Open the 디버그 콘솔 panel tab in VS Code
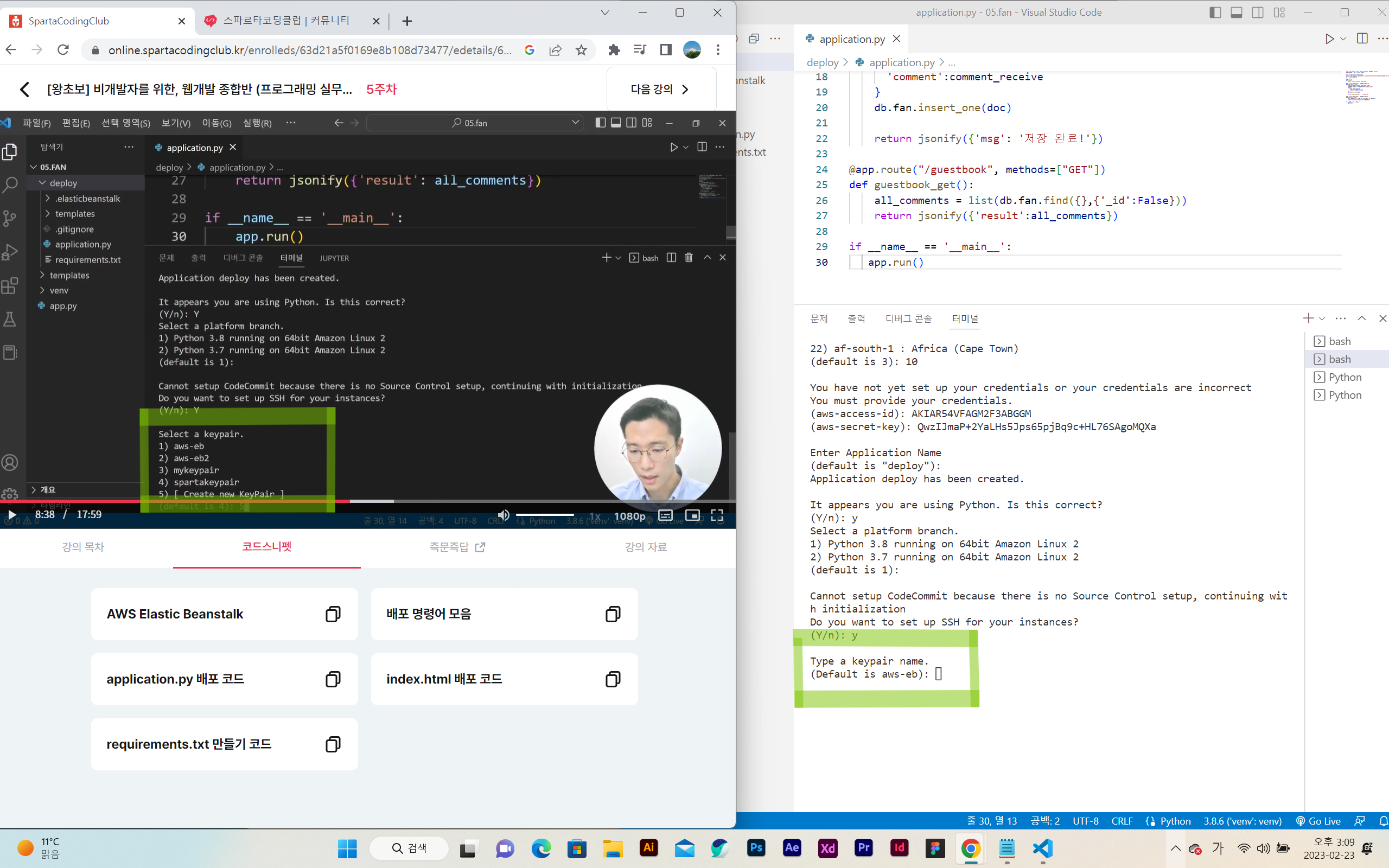The height and width of the screenshot is (868, 1389). click(908, 318)
